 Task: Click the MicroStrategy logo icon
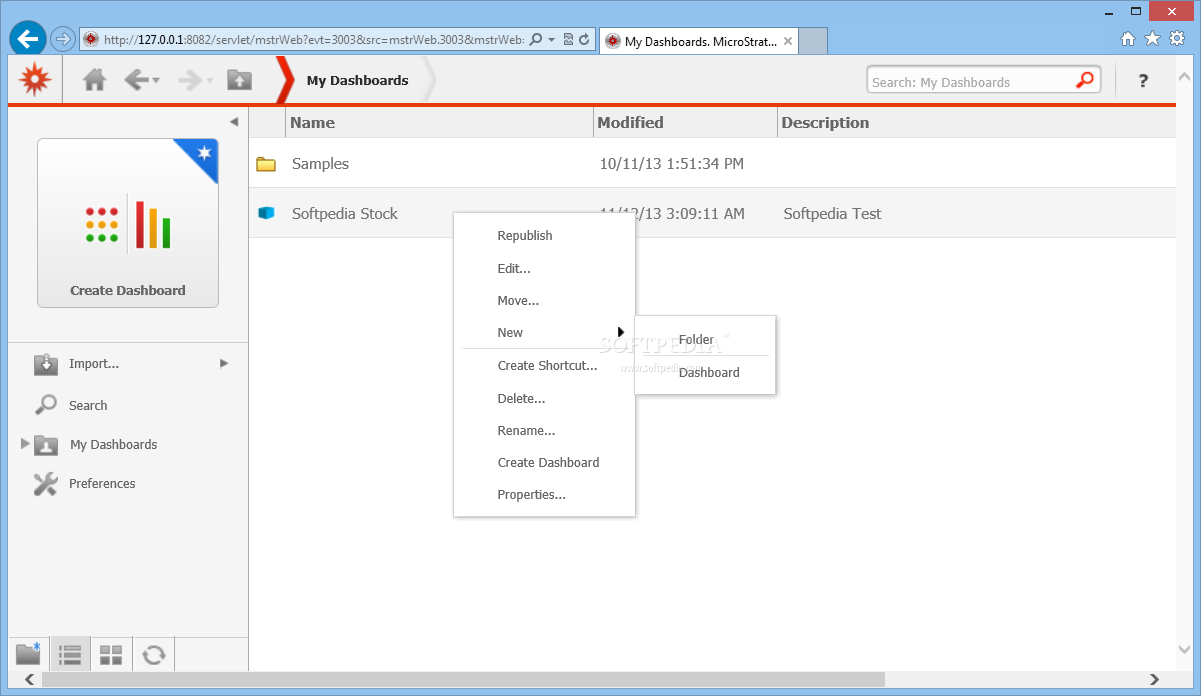click(35, 79)
